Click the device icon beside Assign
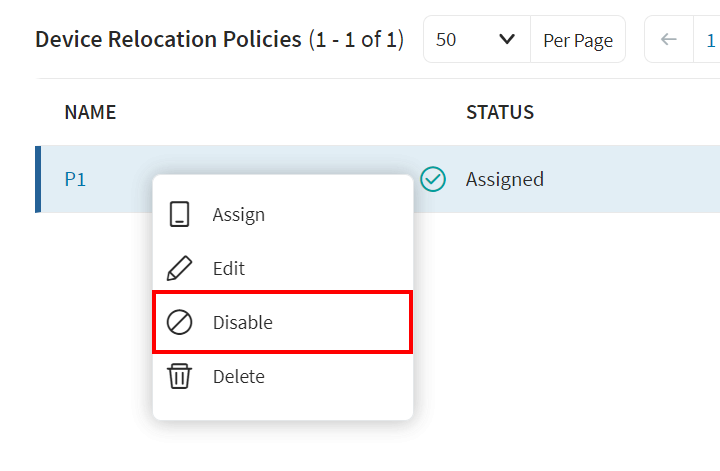Screen dimensions: 720x471 [179, 214]
